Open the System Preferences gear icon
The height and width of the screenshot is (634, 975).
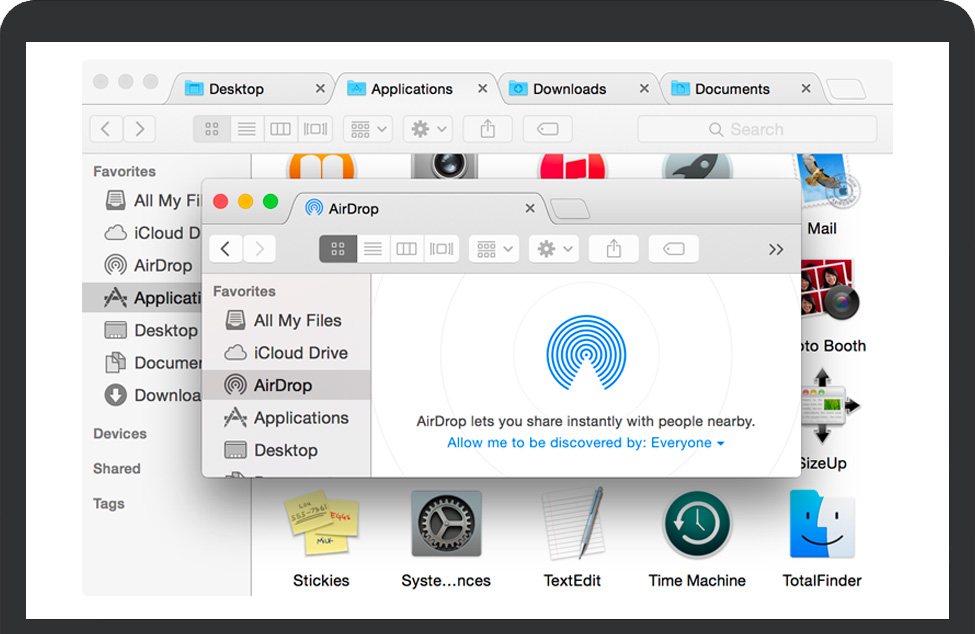446,525
